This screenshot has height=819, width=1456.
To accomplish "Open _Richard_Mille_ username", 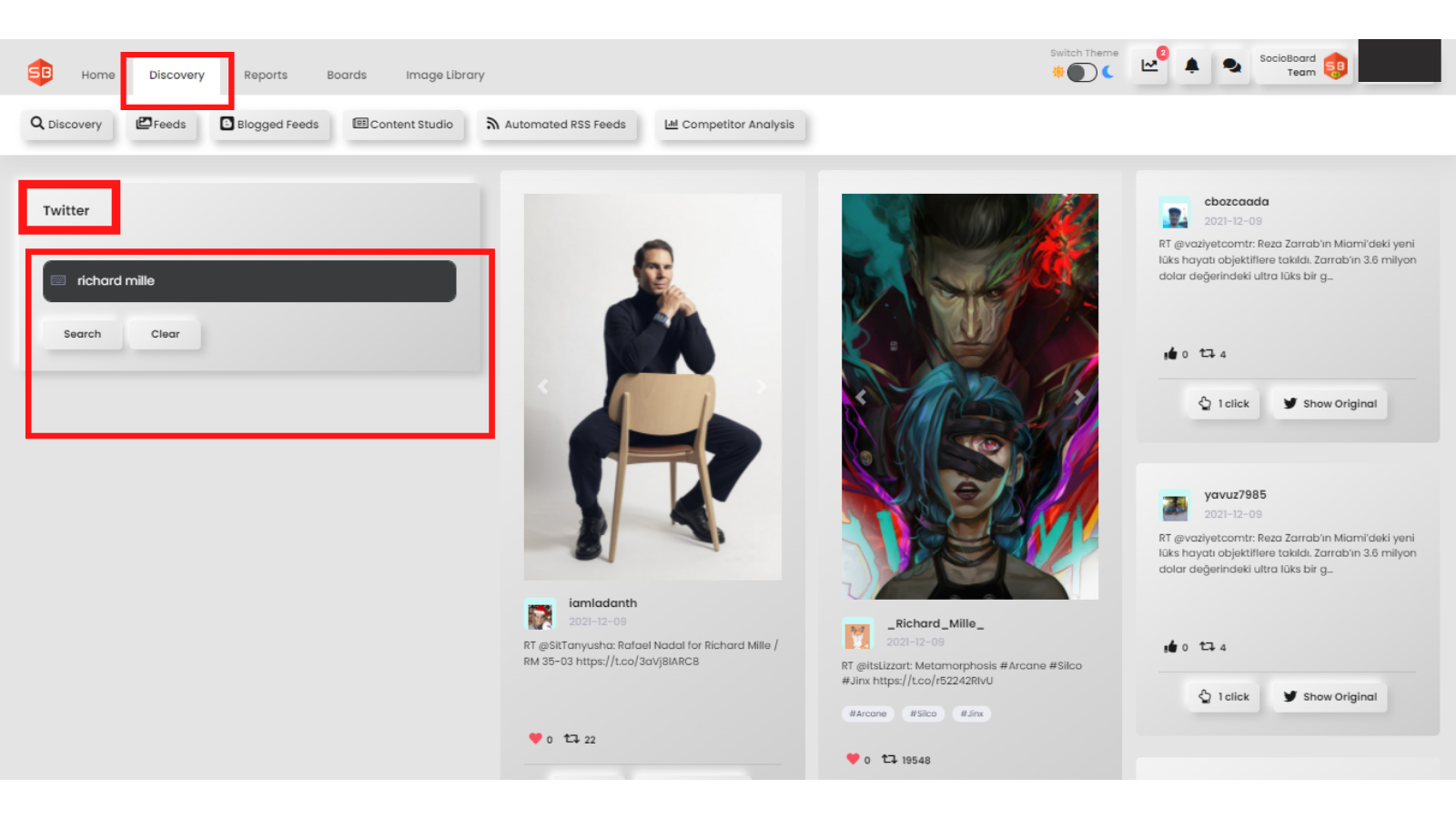I will 935,624.
